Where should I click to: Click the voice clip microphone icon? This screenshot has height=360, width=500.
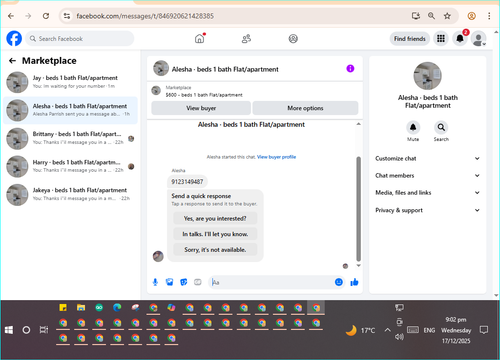click(x=155, y=282)
